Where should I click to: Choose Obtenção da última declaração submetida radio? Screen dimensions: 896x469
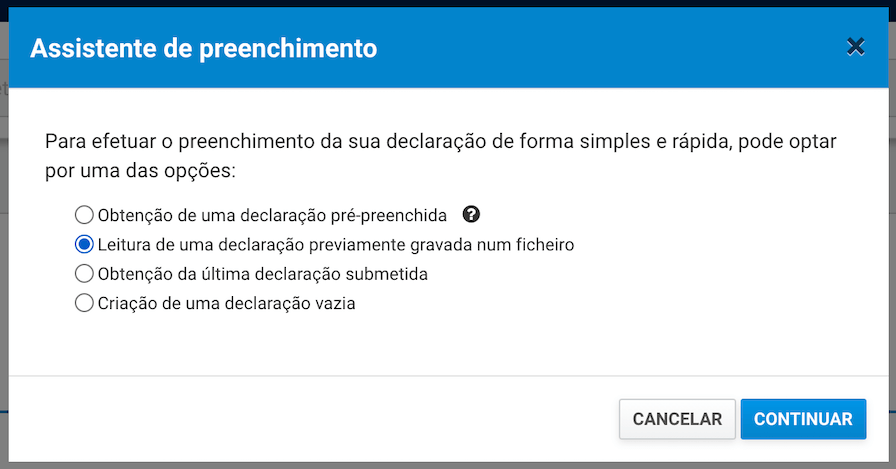click(84, 274)
